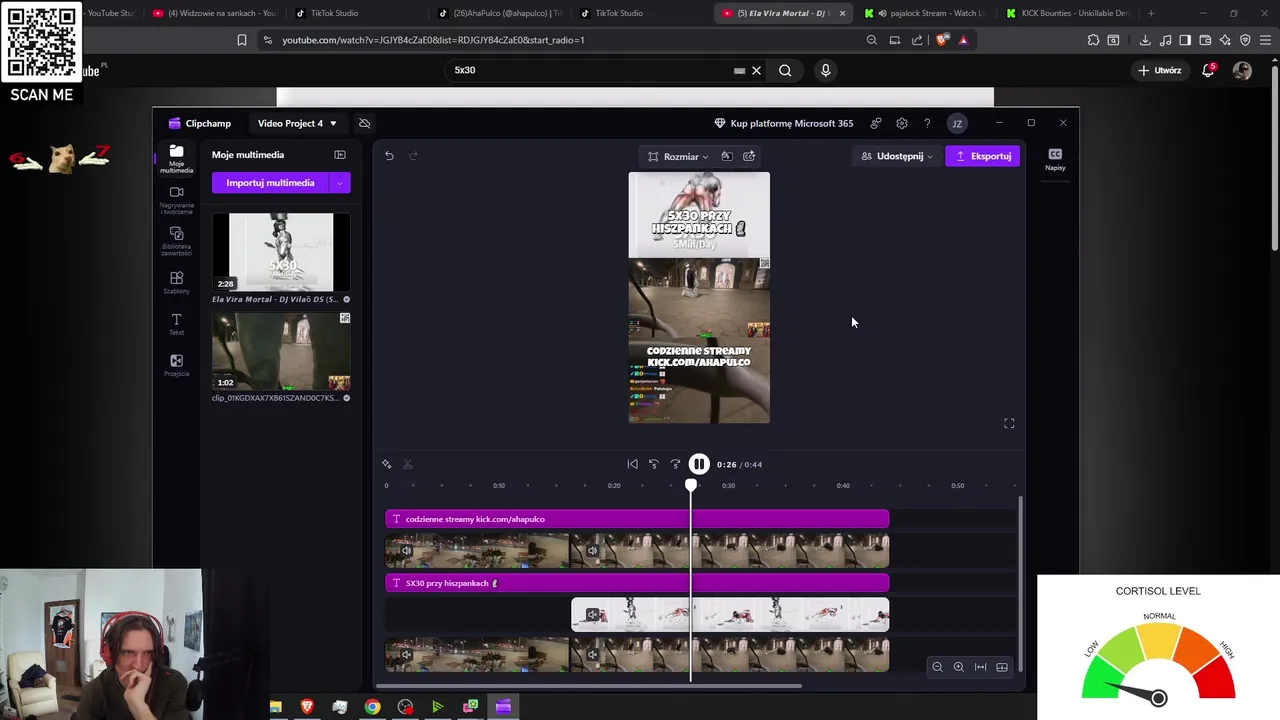Click the share-link icon beside settings

876,123
